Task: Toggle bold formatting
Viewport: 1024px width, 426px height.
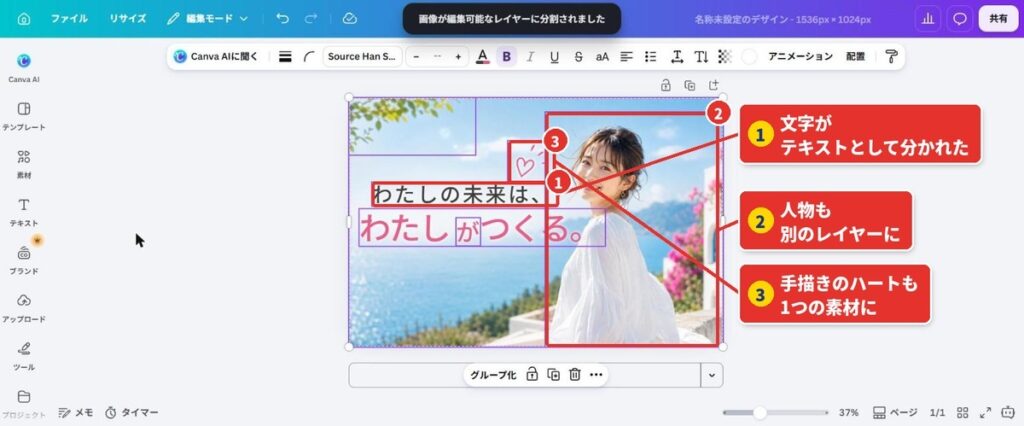Action: [506, 57]
